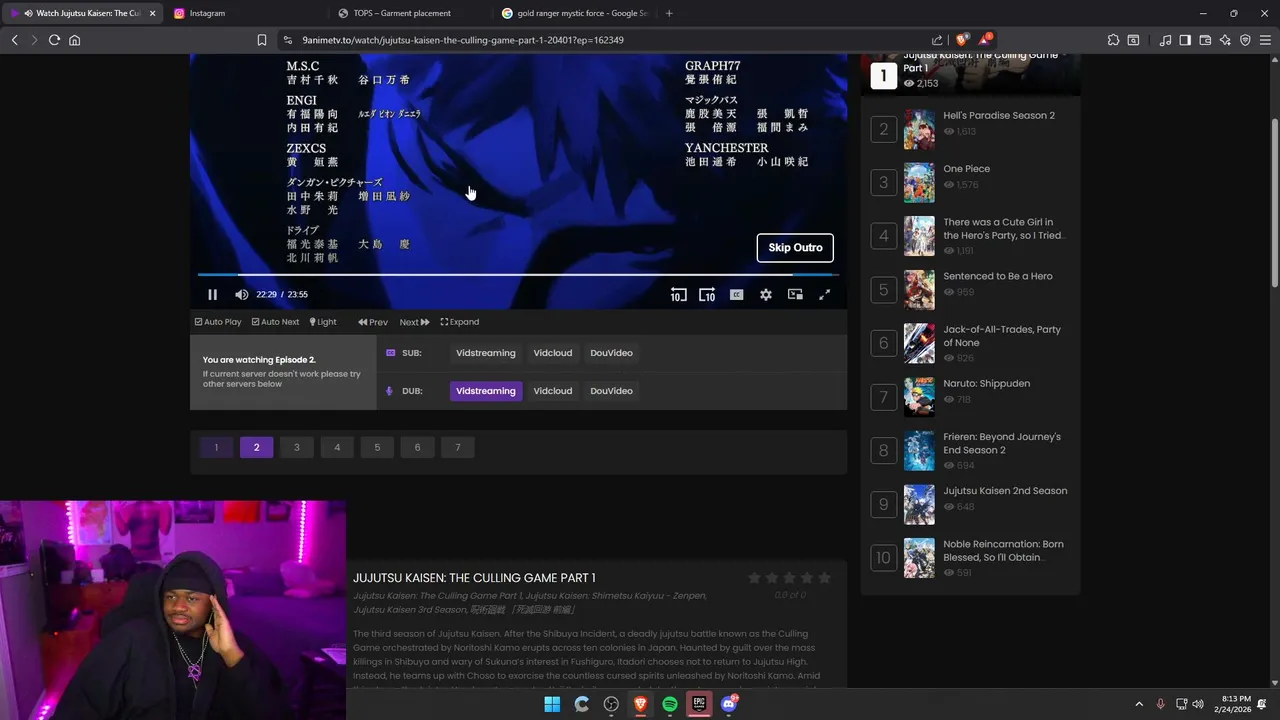Open the Brave Wallet icon

tap(1205, 40)
